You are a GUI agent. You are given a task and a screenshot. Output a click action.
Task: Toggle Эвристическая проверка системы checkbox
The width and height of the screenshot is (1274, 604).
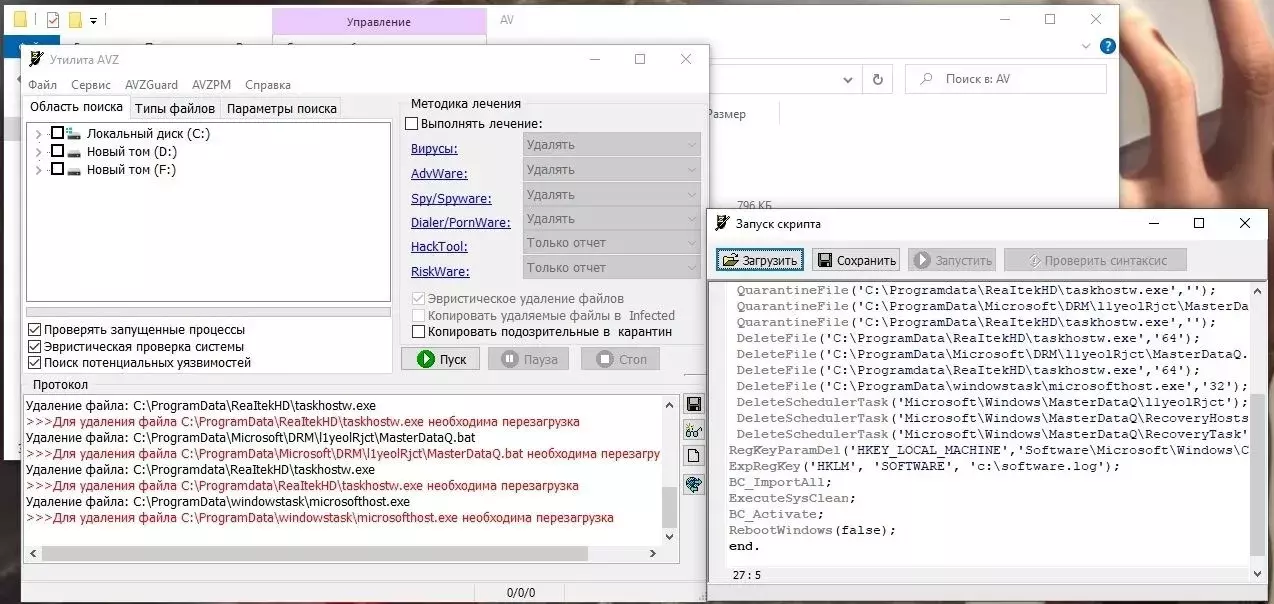coord(35,347)
